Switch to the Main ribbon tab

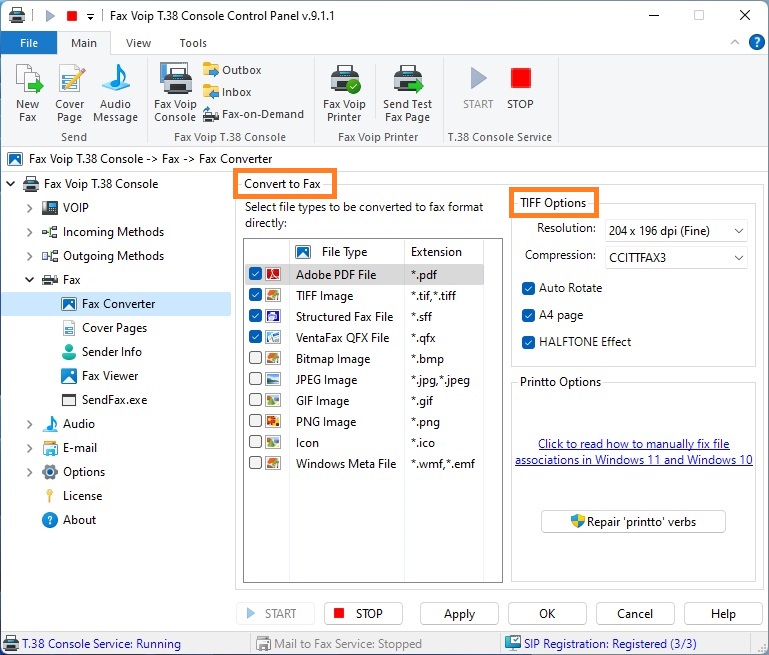(x=84, y=43)
